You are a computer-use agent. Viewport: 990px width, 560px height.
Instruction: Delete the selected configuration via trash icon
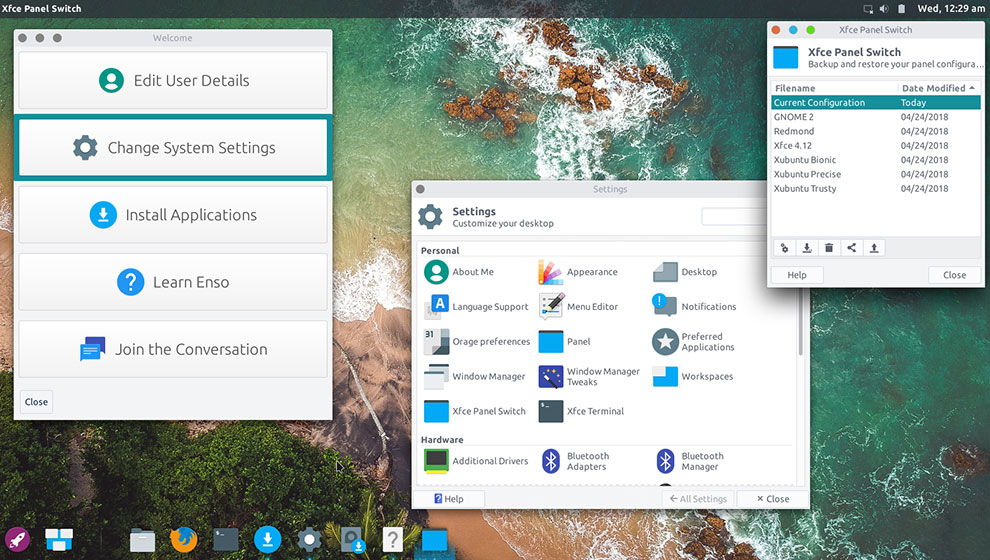click(x=829, y=248)
